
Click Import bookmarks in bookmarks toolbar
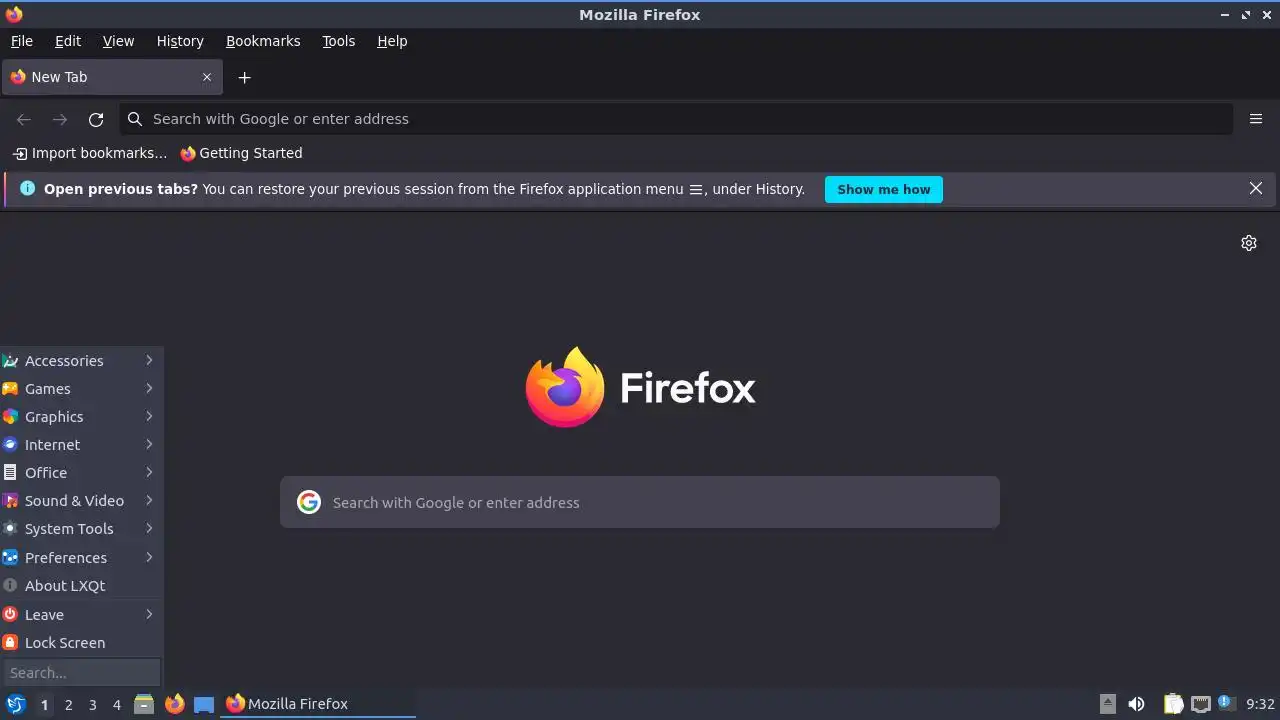90,153
